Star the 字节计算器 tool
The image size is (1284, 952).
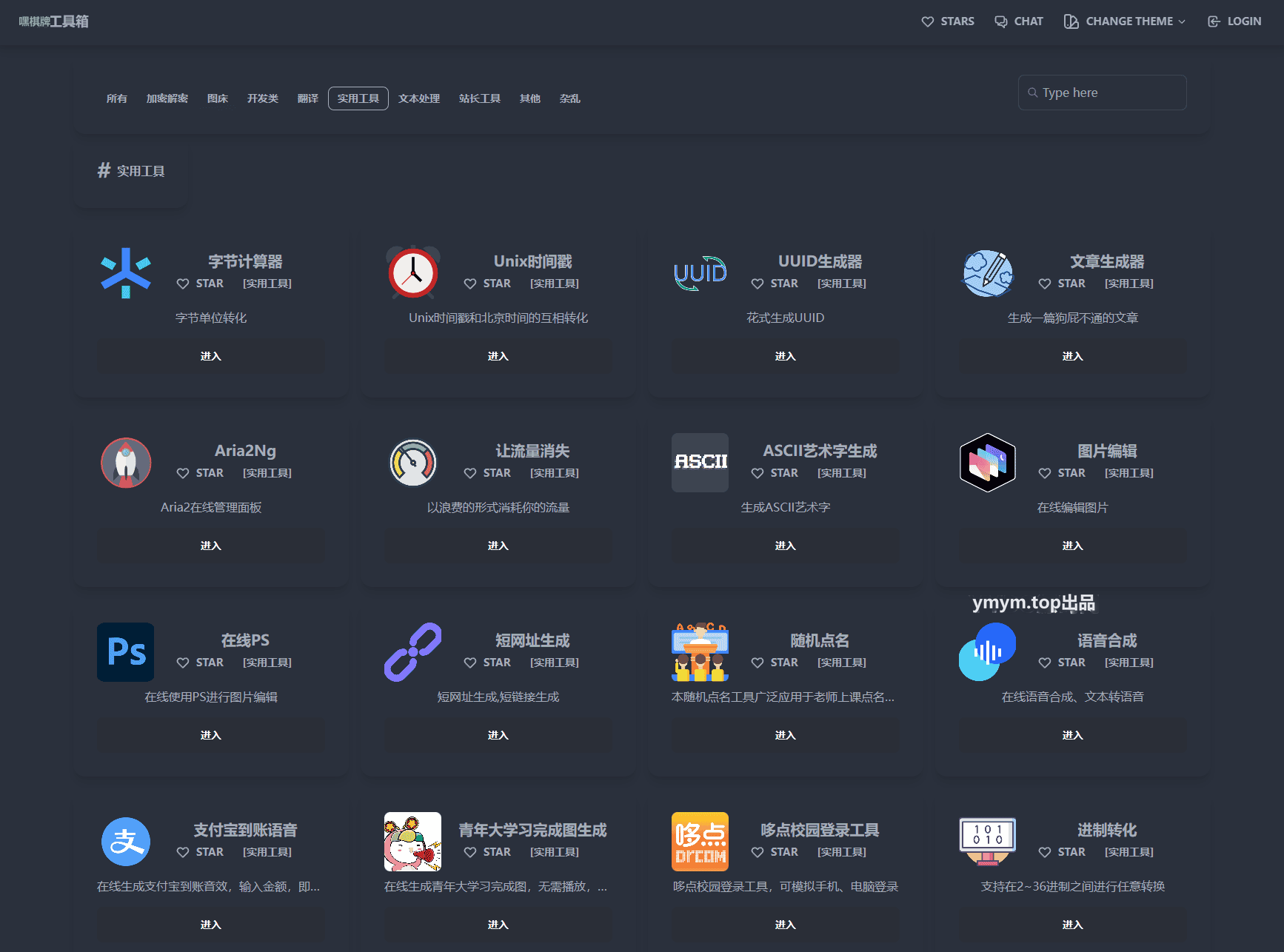pos(200,284)
